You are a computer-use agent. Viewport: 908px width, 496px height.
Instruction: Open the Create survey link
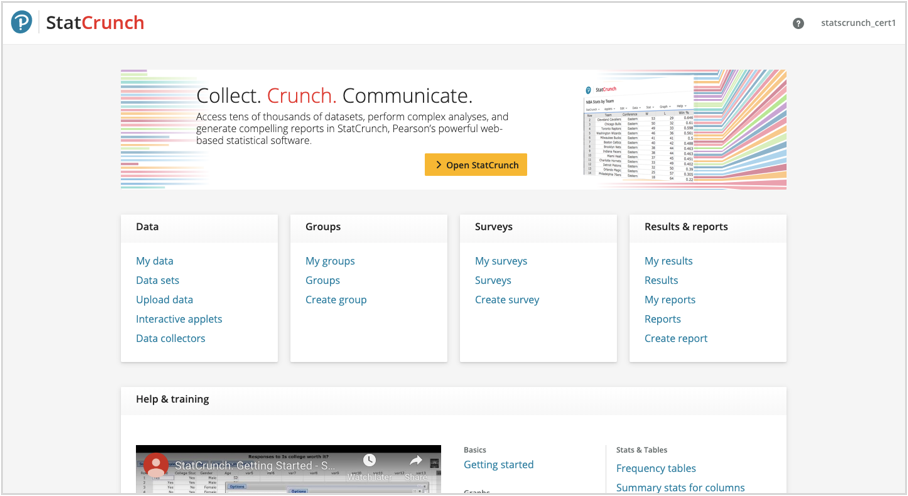tap(507, 300)
